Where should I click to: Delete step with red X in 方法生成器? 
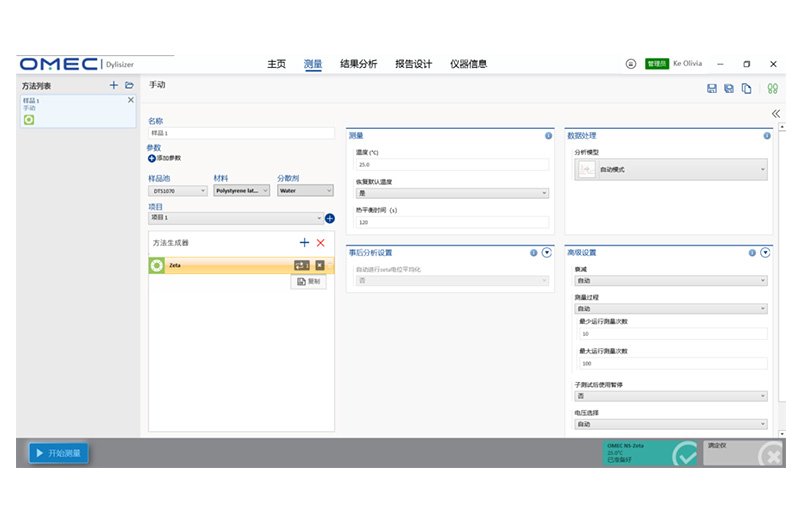tap(320, 243)
